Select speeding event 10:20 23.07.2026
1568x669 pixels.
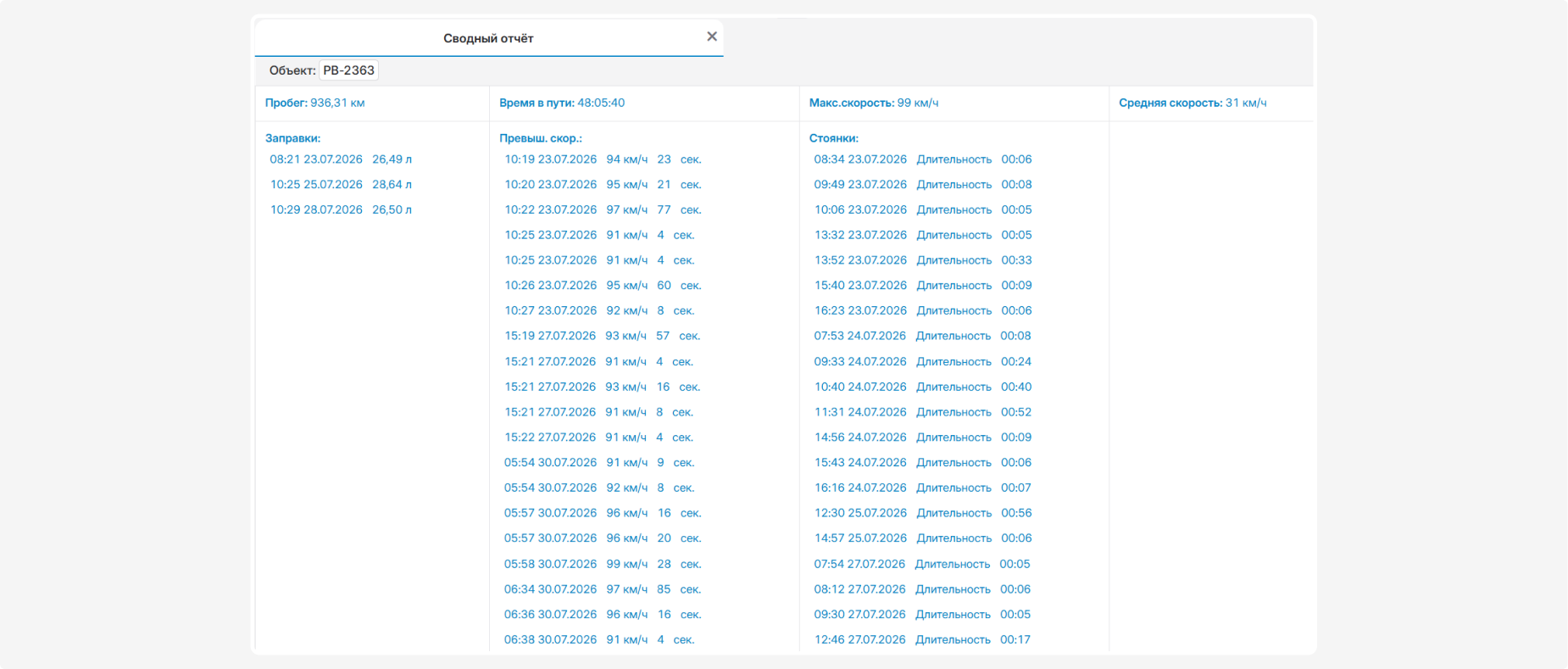point(603,185)
